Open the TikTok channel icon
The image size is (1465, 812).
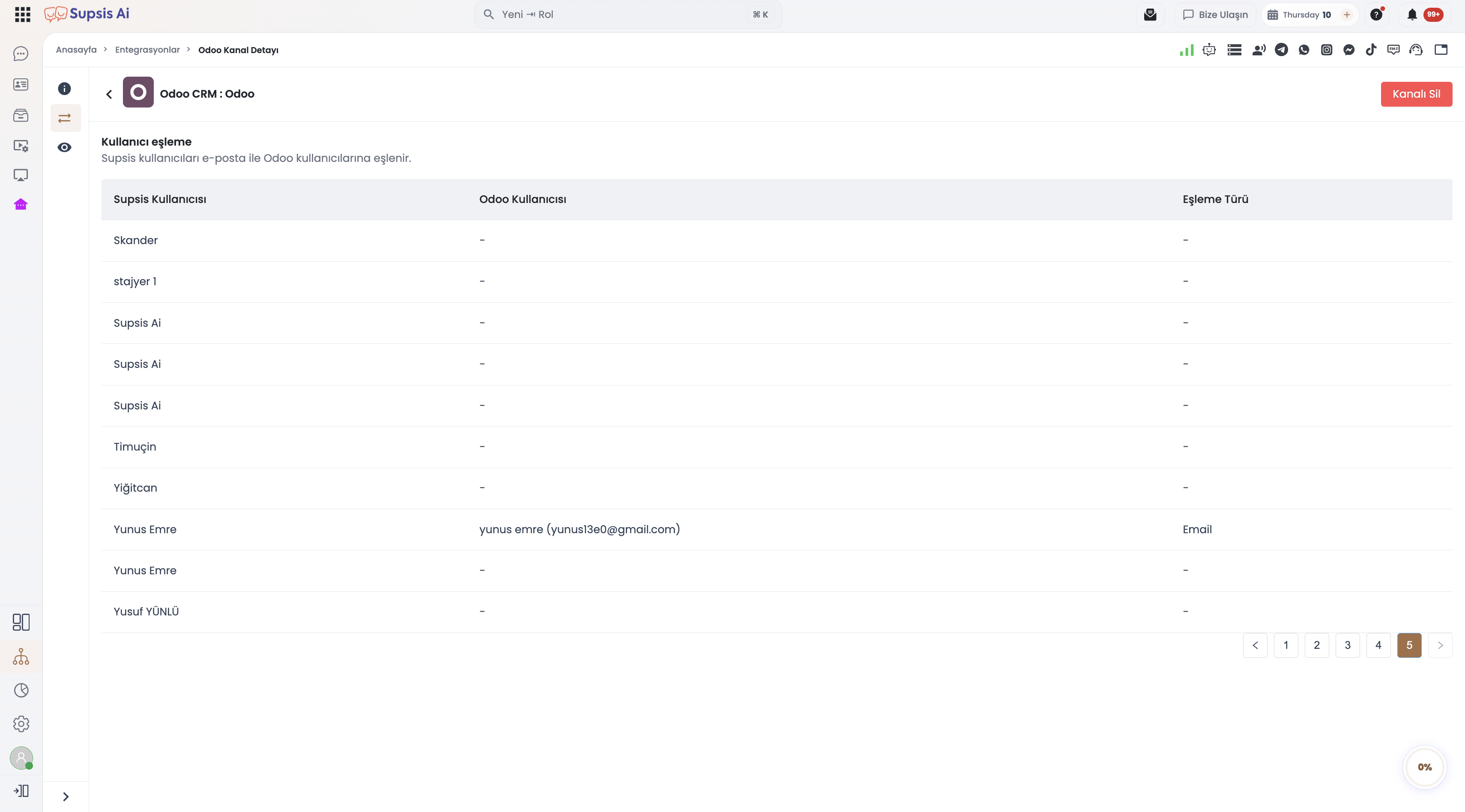pos(1371,50)
